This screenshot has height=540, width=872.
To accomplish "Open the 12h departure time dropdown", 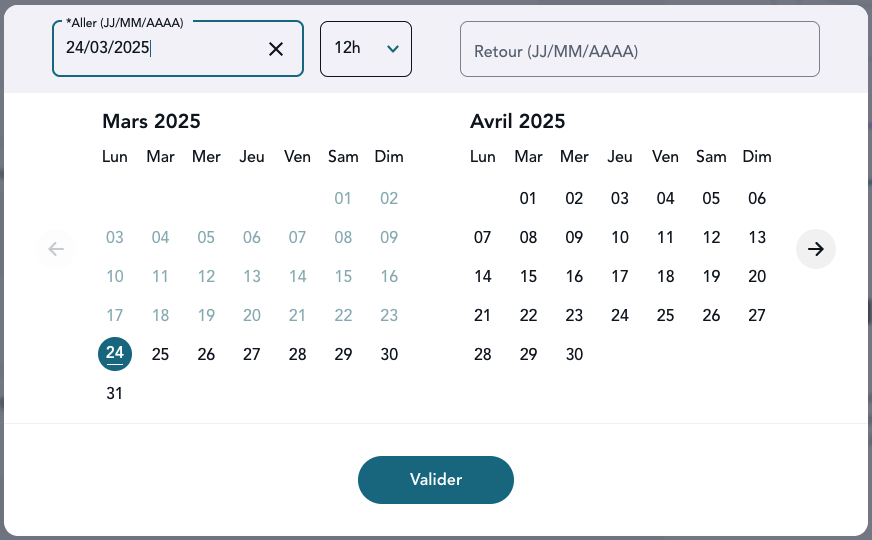I will tap(365, 49).
